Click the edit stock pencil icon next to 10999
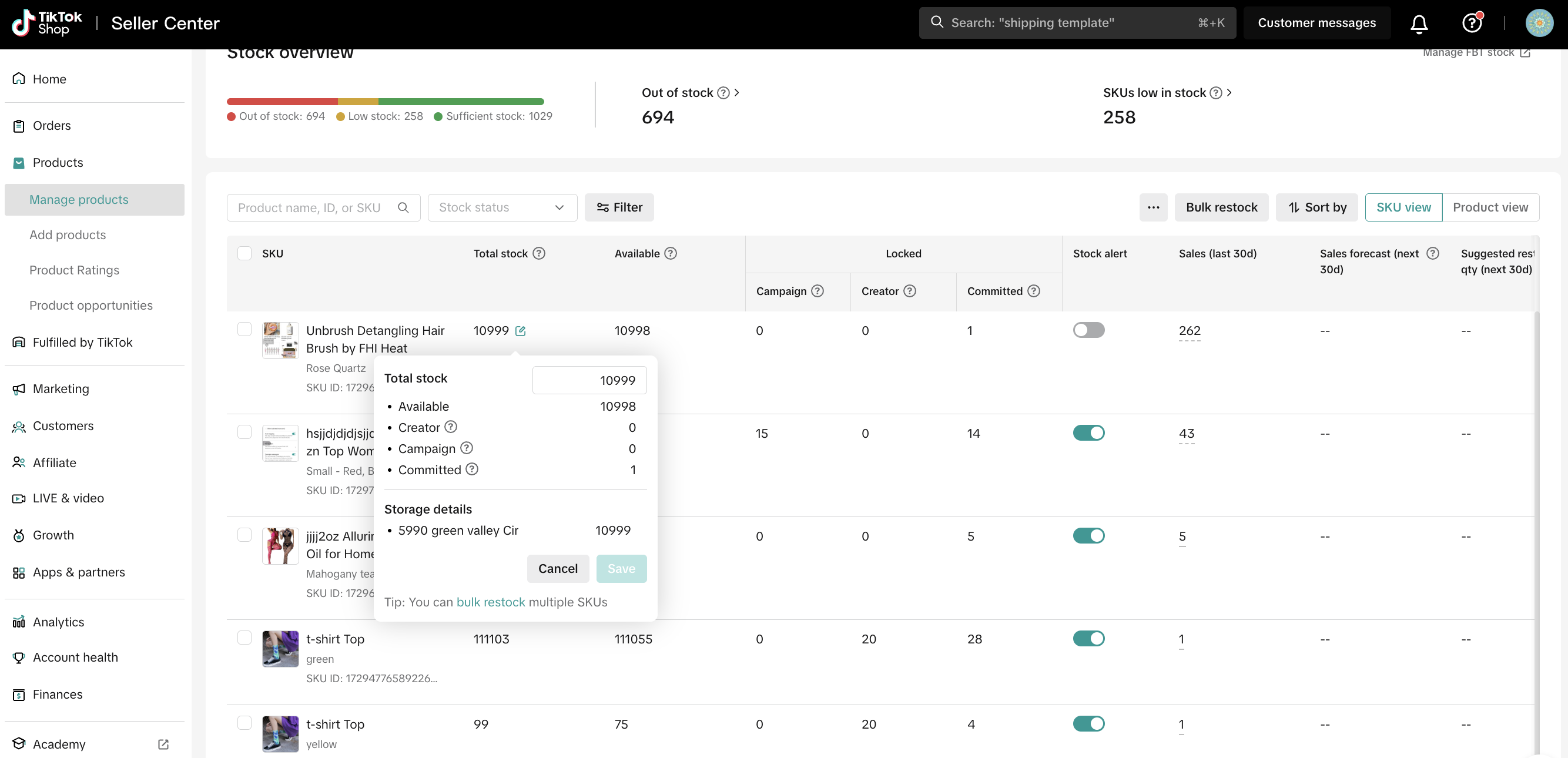Viewport: 1568px width, 758px height. coord(521,331)
